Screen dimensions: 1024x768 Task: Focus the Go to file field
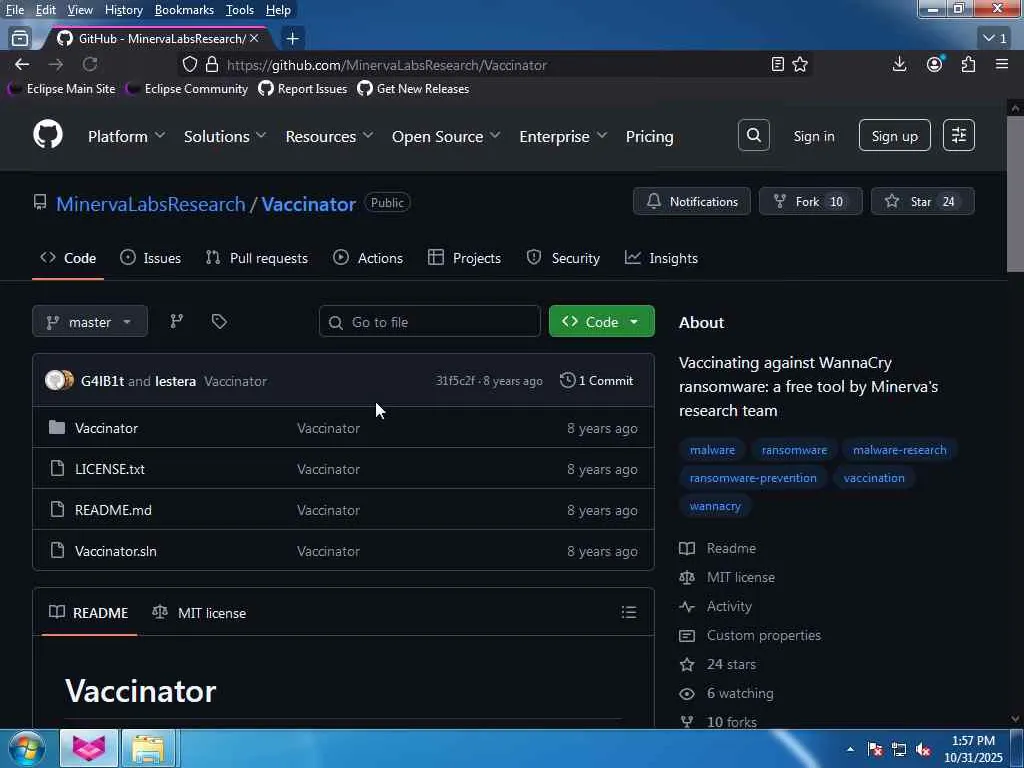(x=430, y=321)
